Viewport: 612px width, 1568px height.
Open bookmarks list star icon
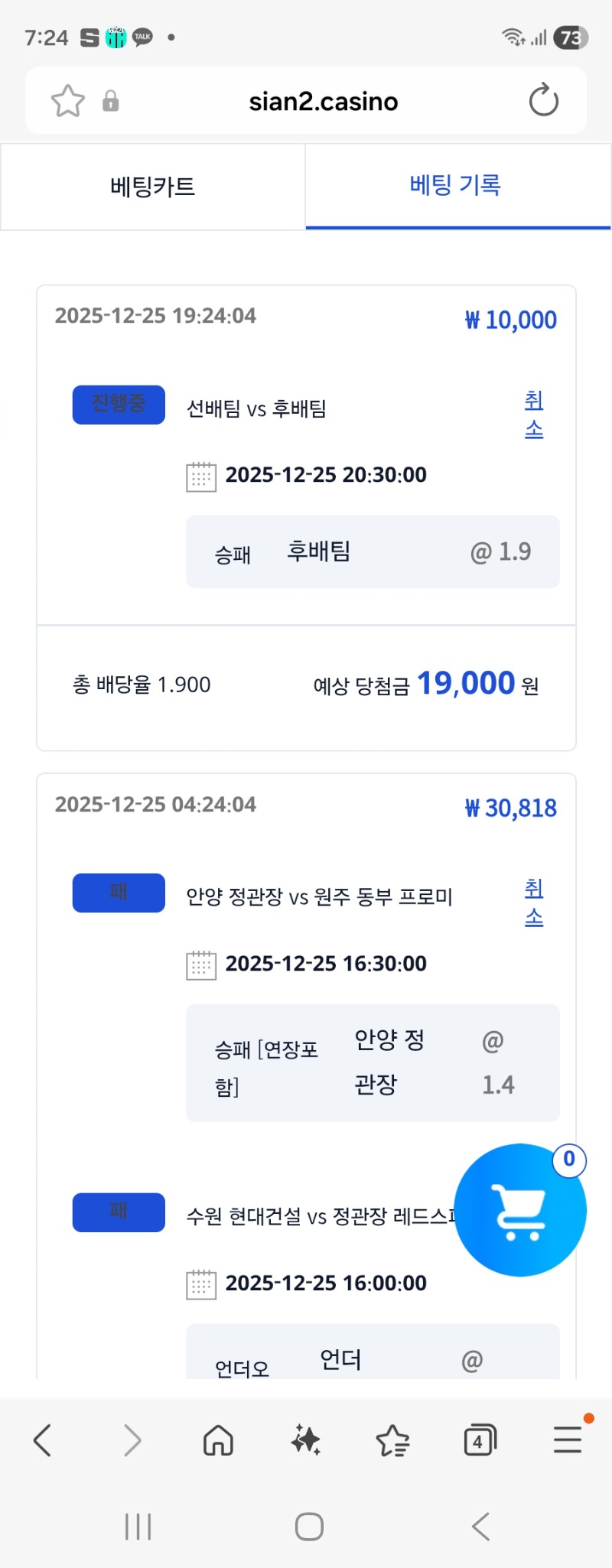[393, 1441]
